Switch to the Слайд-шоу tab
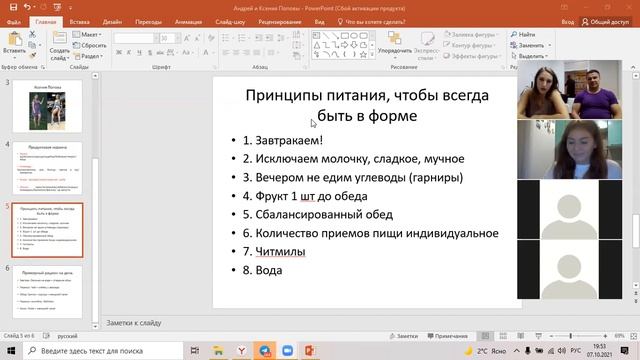 click(x=230, y=22)
